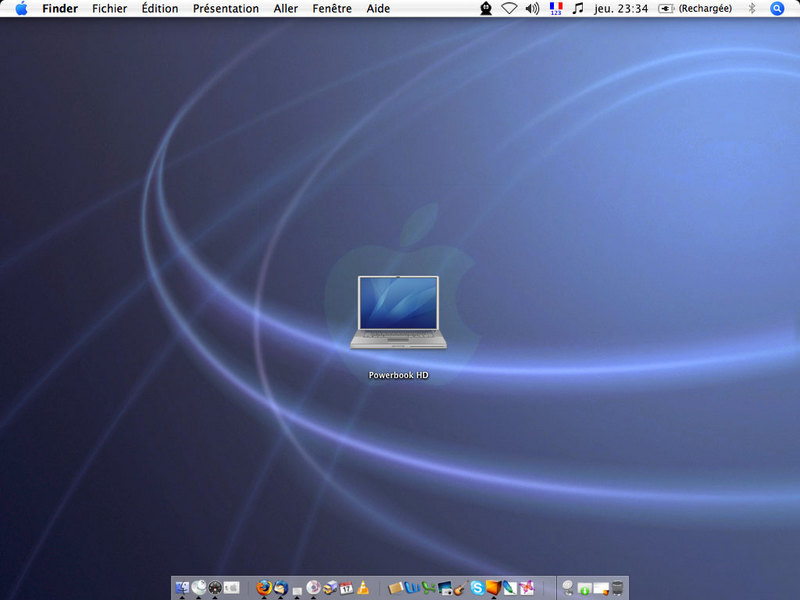Open the pink butterfly app in Dock

(x=527, y=588)
